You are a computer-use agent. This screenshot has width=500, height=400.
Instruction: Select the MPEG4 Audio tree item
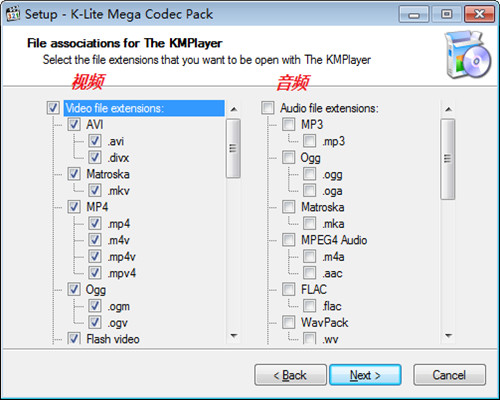coord(334,240)
